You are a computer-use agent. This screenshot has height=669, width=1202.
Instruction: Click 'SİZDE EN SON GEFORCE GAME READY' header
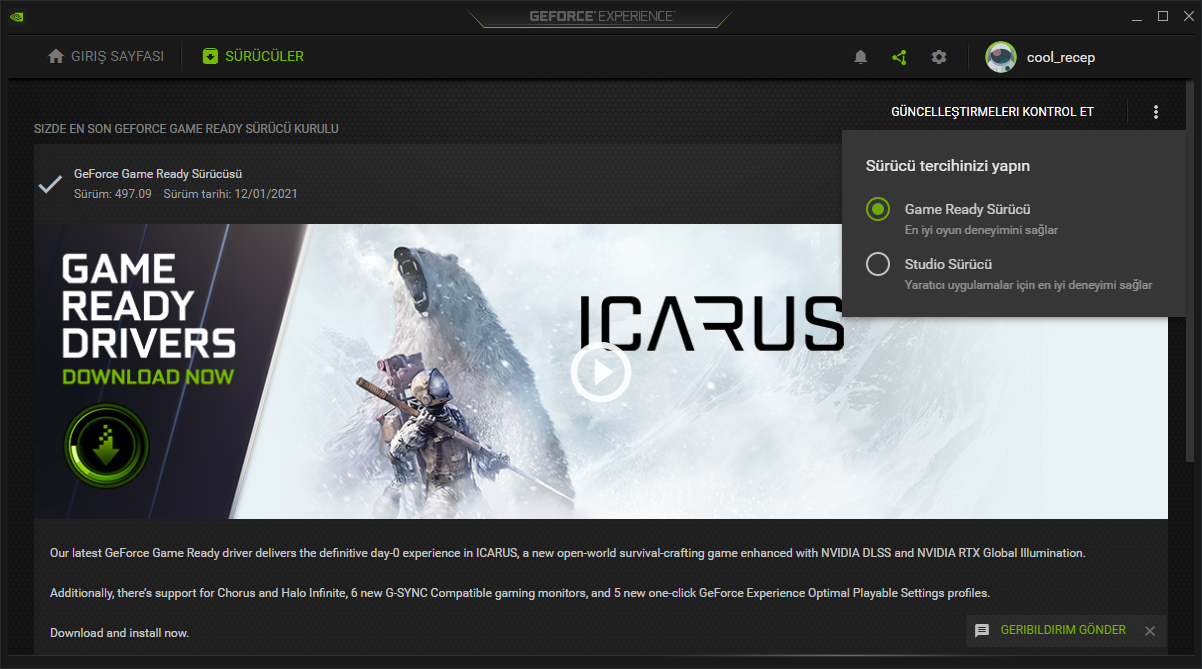186,129
